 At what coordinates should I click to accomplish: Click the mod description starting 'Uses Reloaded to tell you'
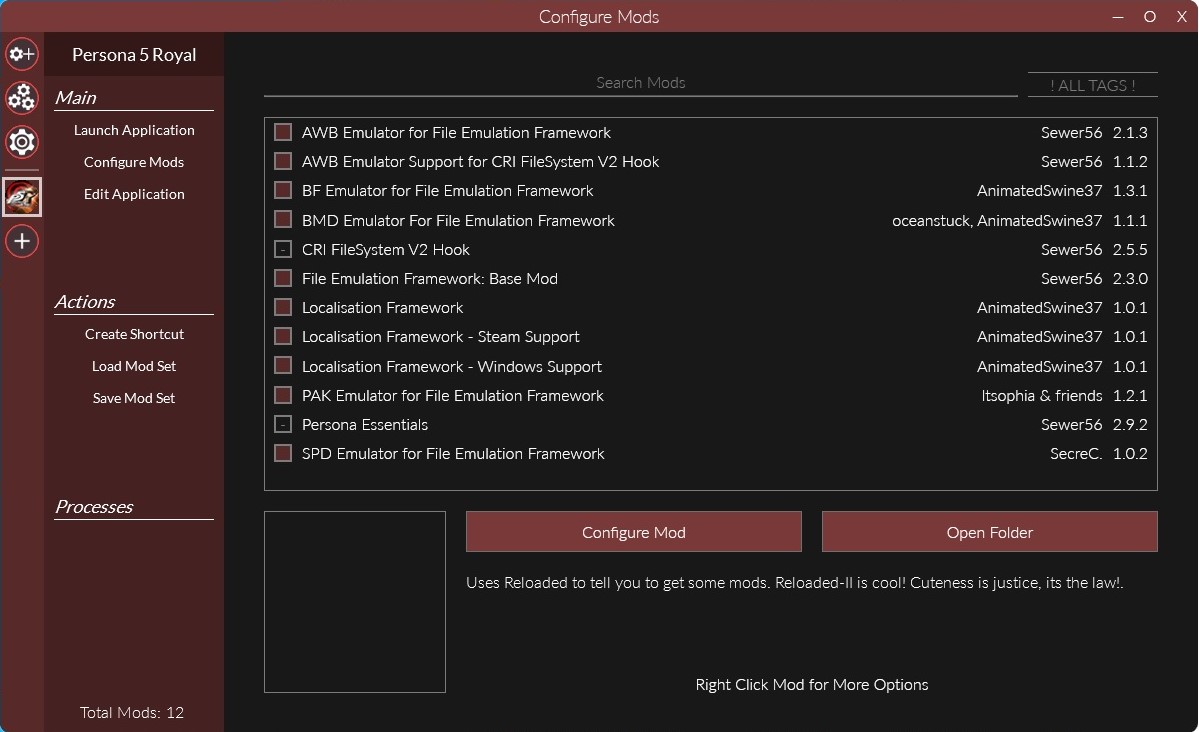pyautogui.click(x=794, y=583)
